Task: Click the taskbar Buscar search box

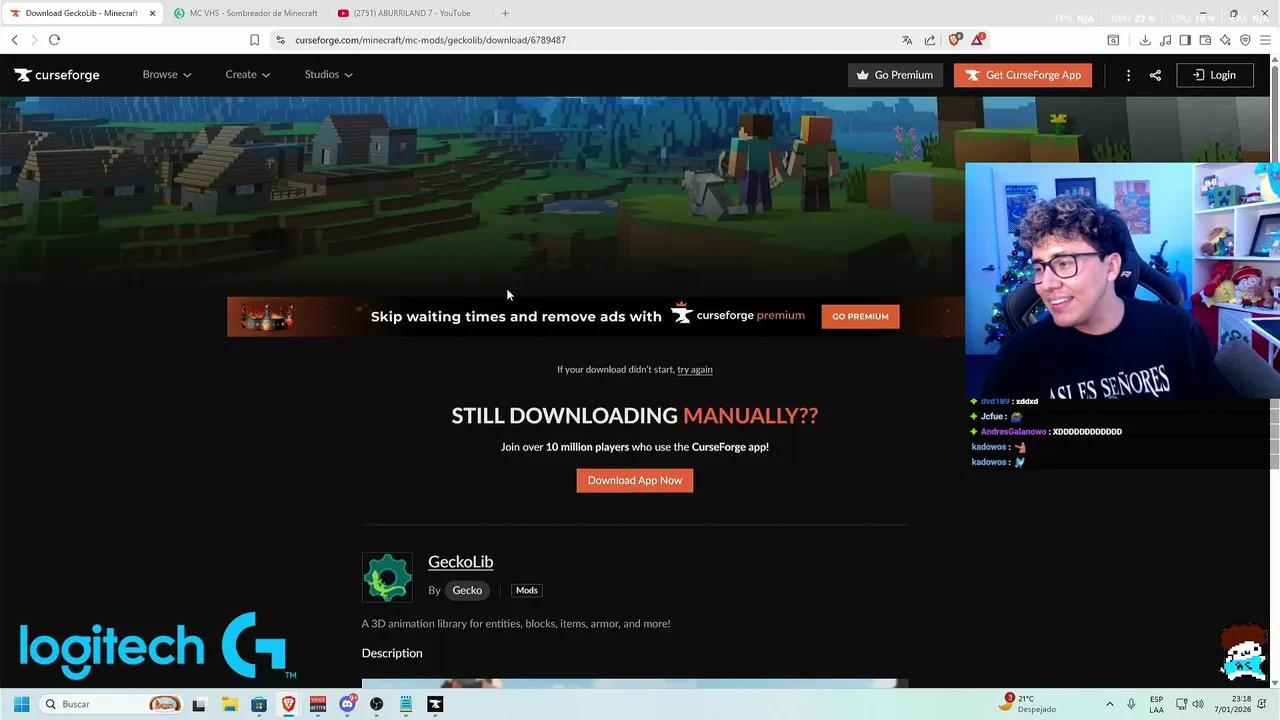Action: (x=112, y=704)
